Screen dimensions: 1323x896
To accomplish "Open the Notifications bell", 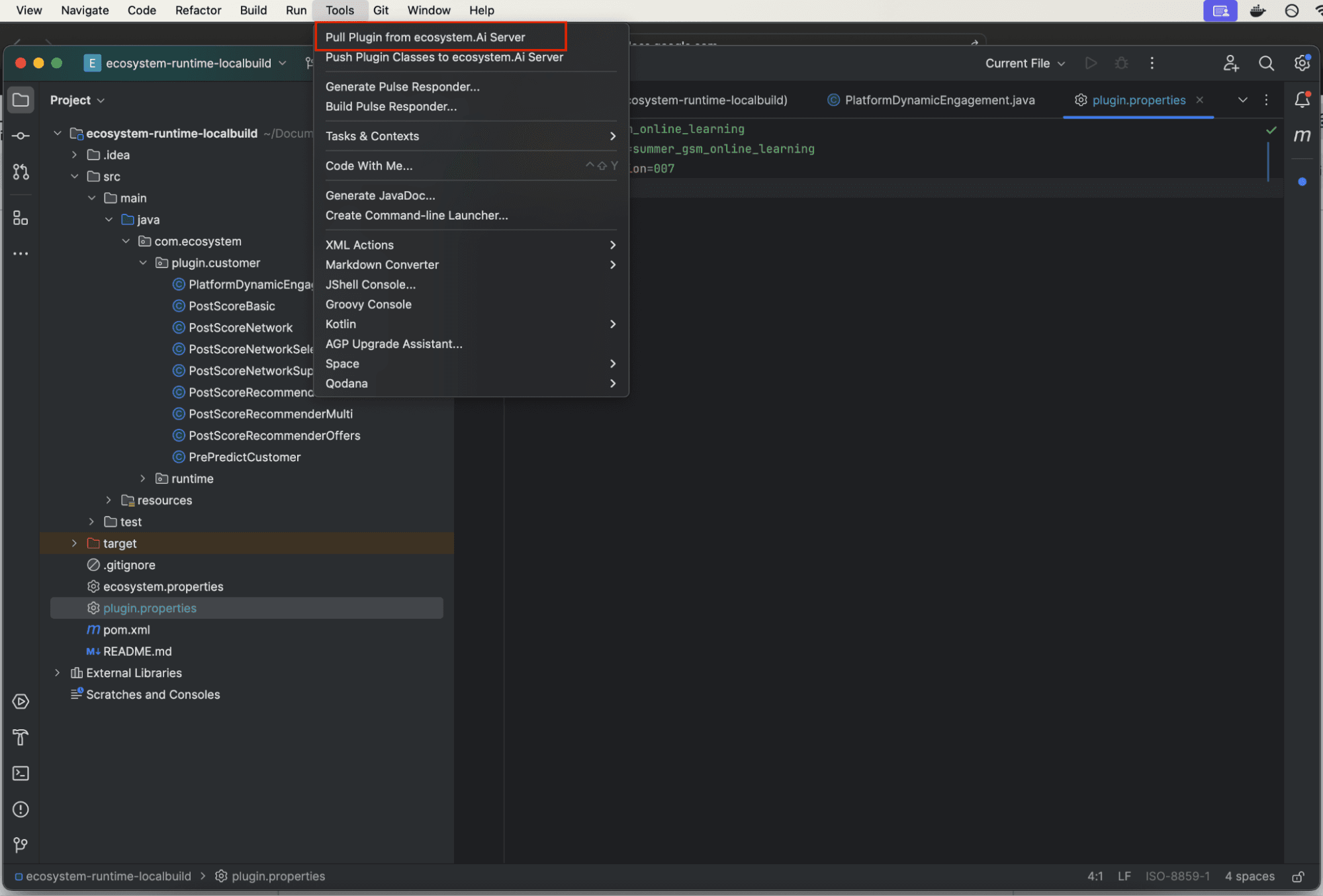I will pyautogui.click(x=1301, y=99).
